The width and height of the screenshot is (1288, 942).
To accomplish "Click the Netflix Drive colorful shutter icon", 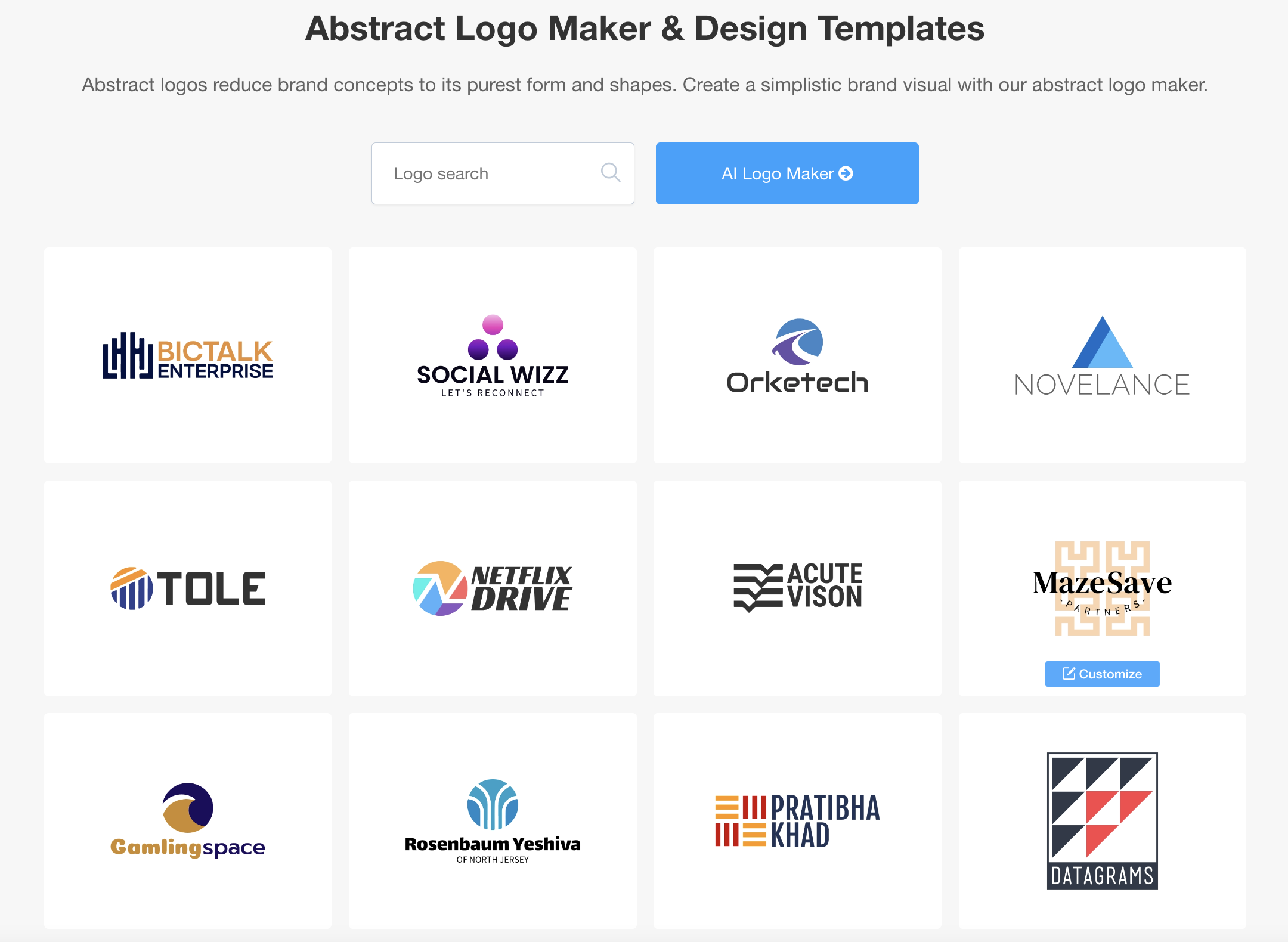I will tap(440, 588).
